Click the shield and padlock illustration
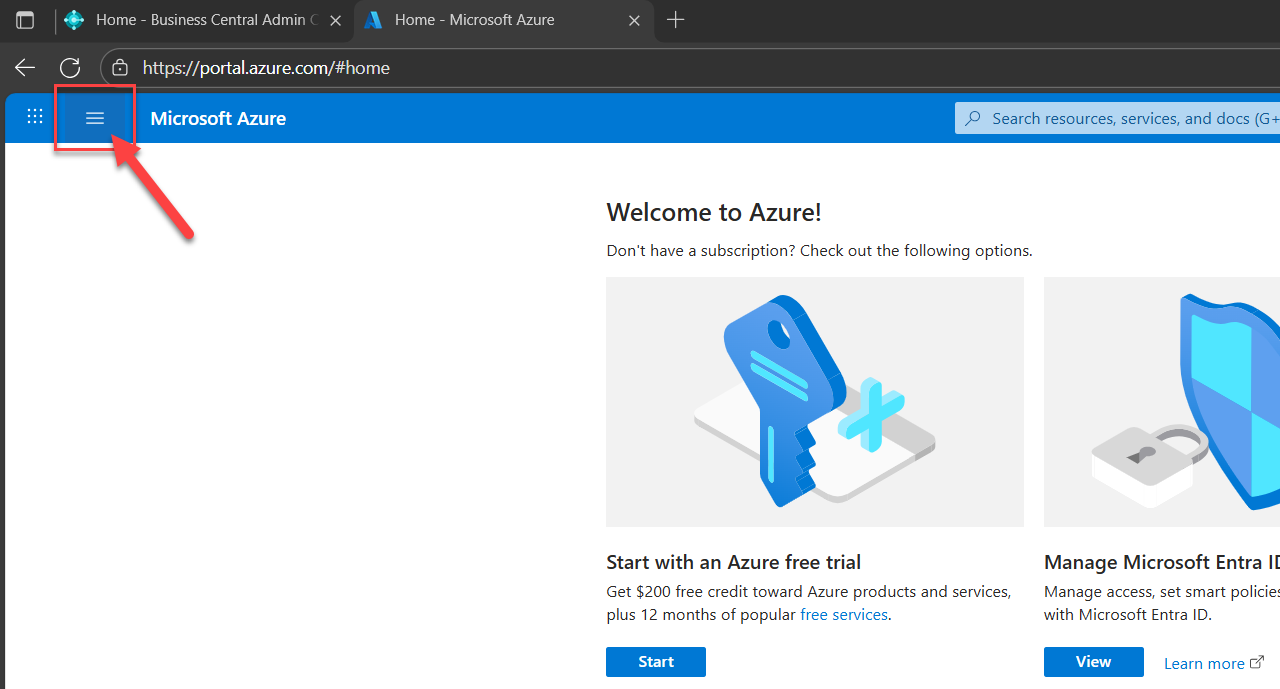Screen dimensions: 1280x689 pyautogui.click(x=1162, y=402)
